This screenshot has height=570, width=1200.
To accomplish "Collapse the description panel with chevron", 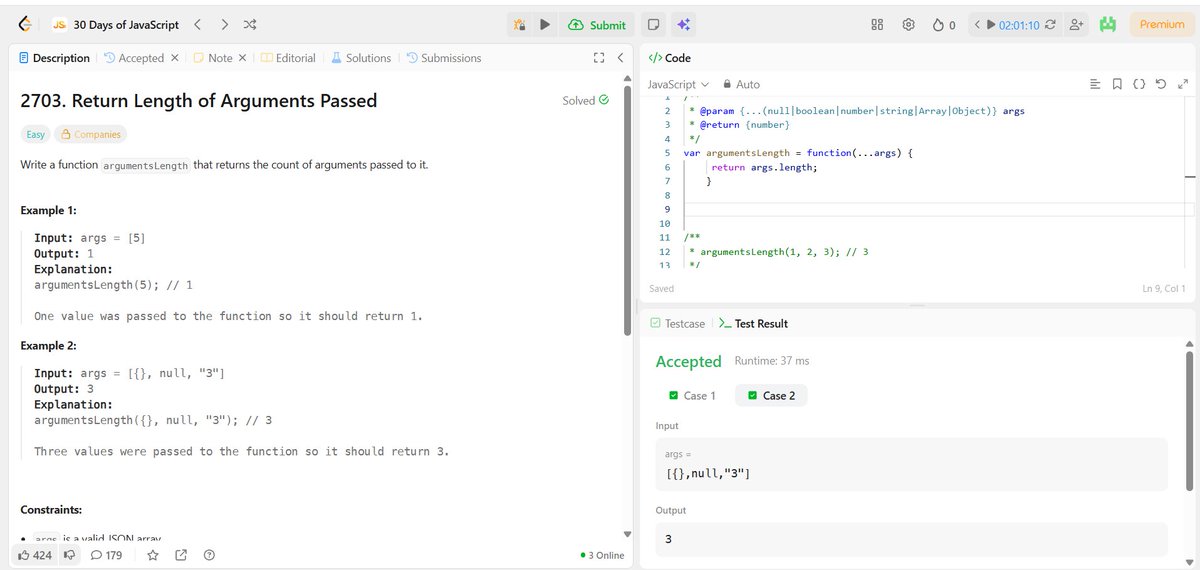I will pos(620,58).
